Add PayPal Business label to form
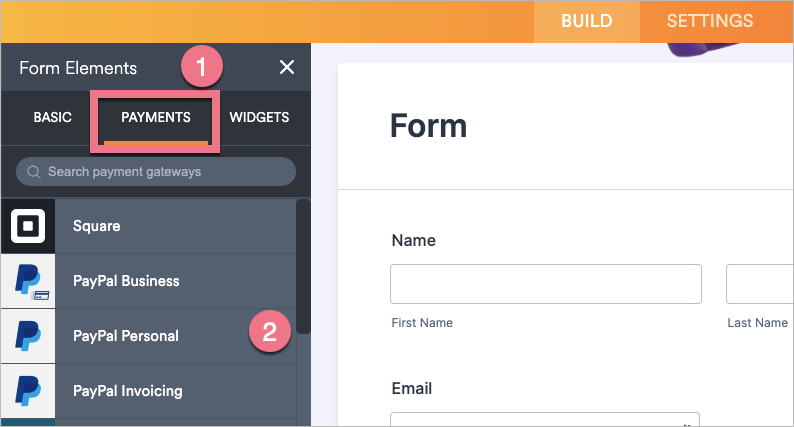This screenshot has height=427, width=794. click(x=126, y=281)
